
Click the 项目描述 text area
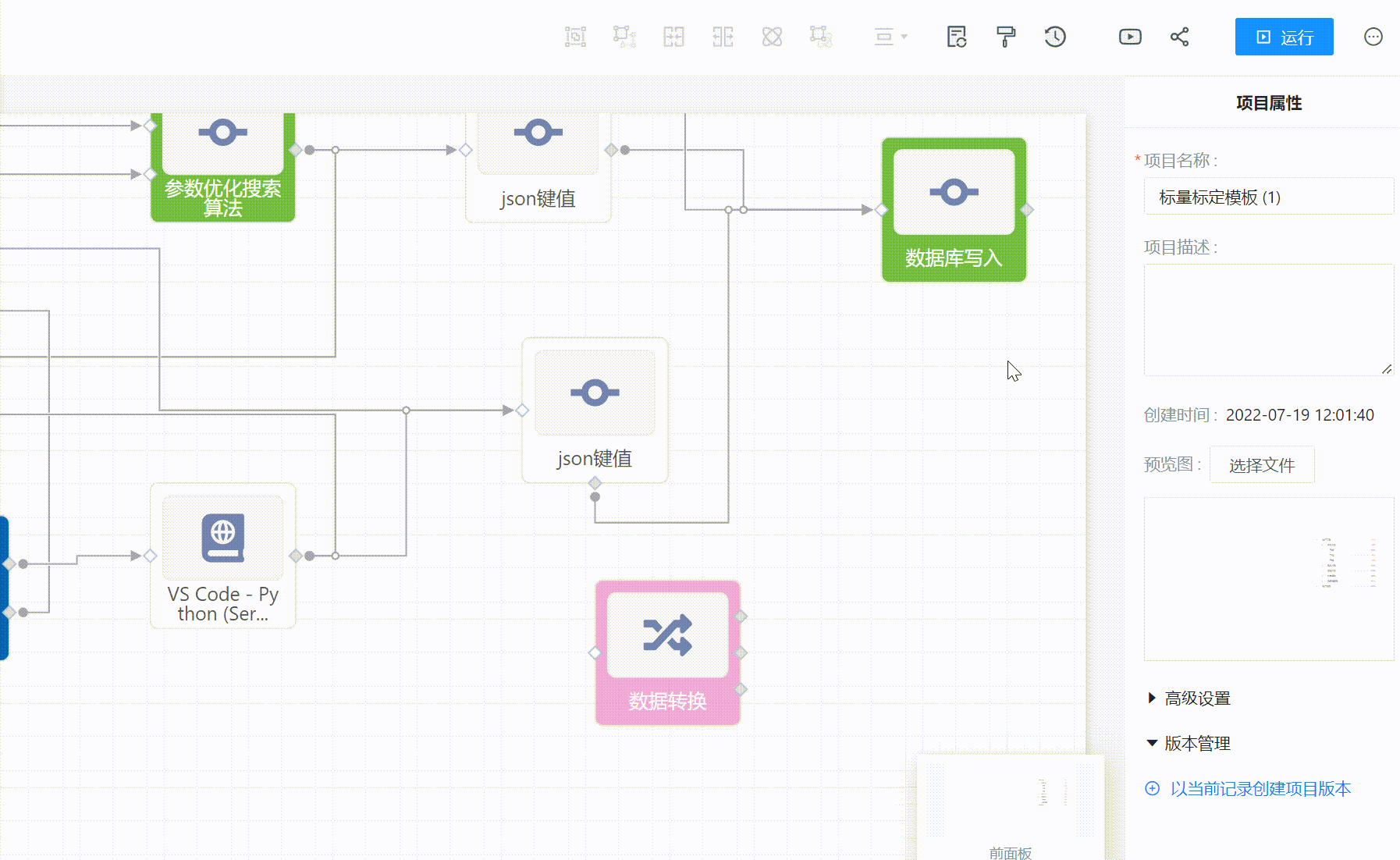pyautogui.click(x=1268, y=320)
